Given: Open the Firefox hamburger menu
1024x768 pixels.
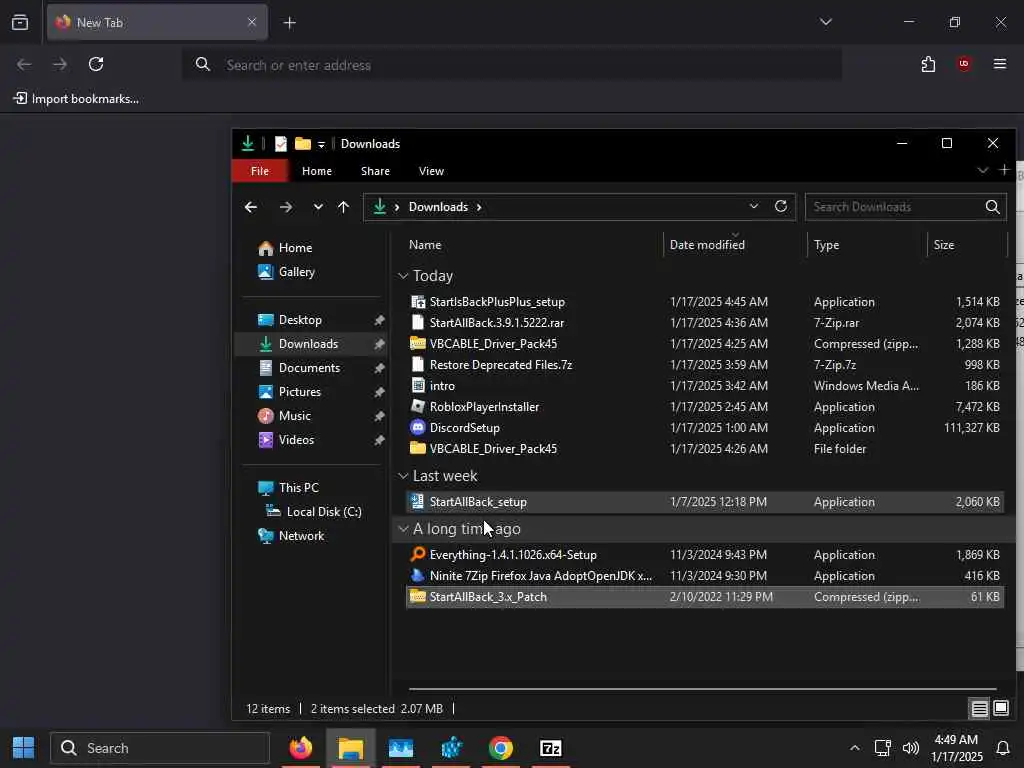Looking at the screenshot, I should coord(1000,63).
